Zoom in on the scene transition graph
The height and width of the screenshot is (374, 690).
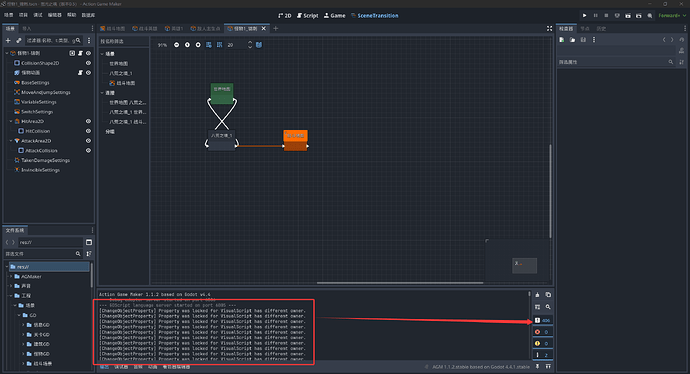click(198, 45)
